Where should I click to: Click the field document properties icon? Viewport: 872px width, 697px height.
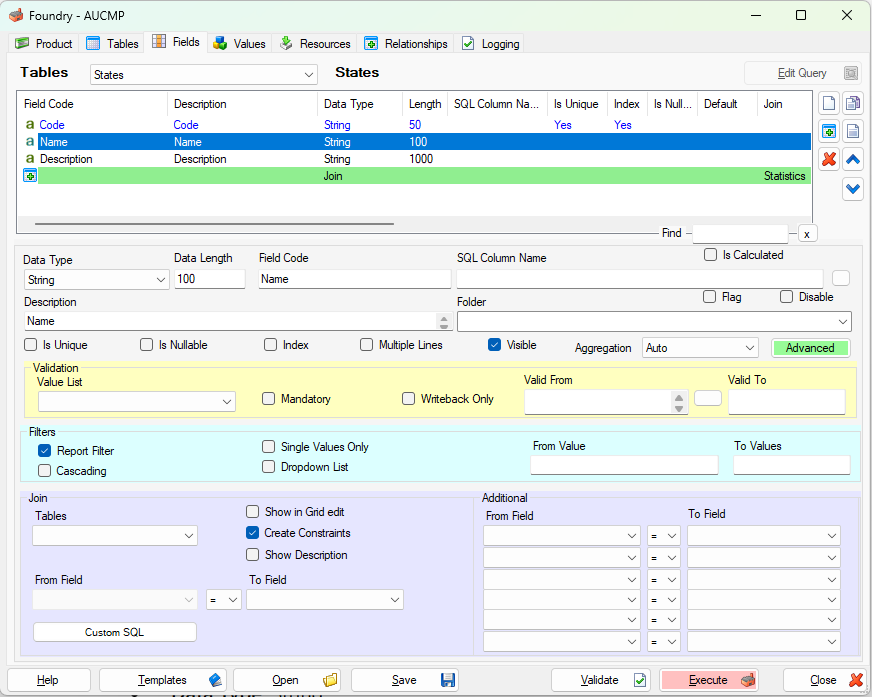pyautogui.click(x=853, y=132)
